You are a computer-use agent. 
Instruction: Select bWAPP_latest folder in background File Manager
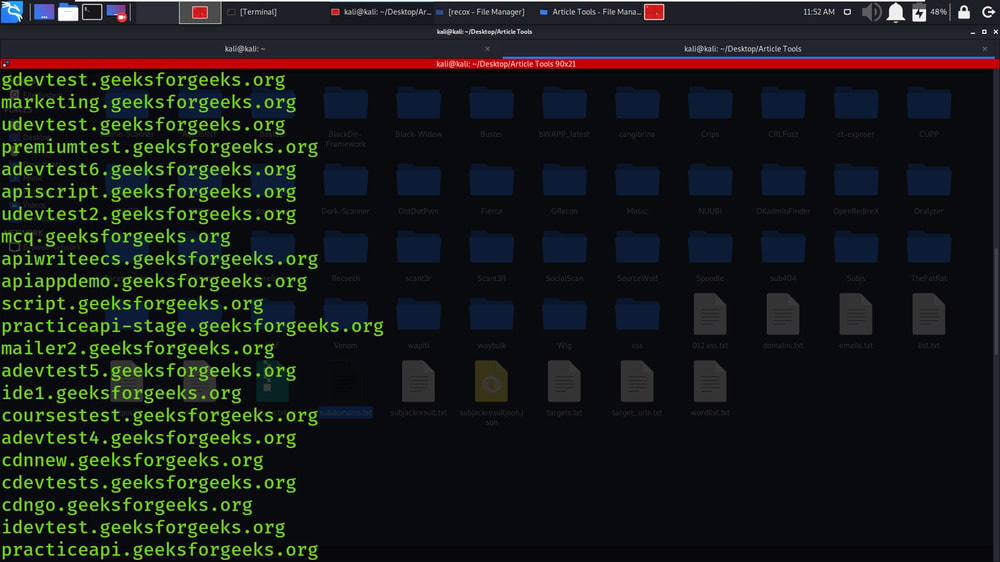pos(564,112)
